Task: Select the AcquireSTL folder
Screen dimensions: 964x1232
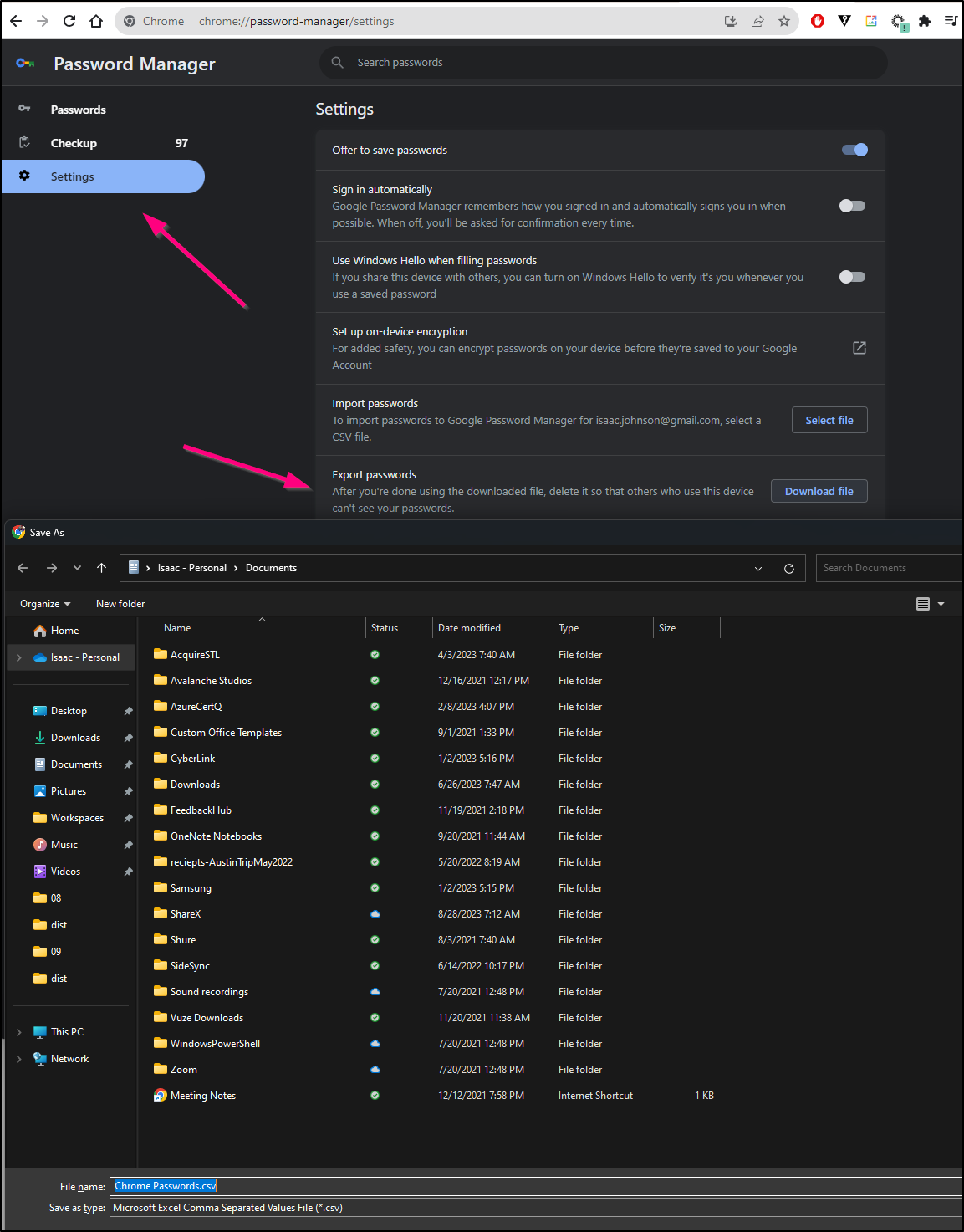Action: click(195, 655)
